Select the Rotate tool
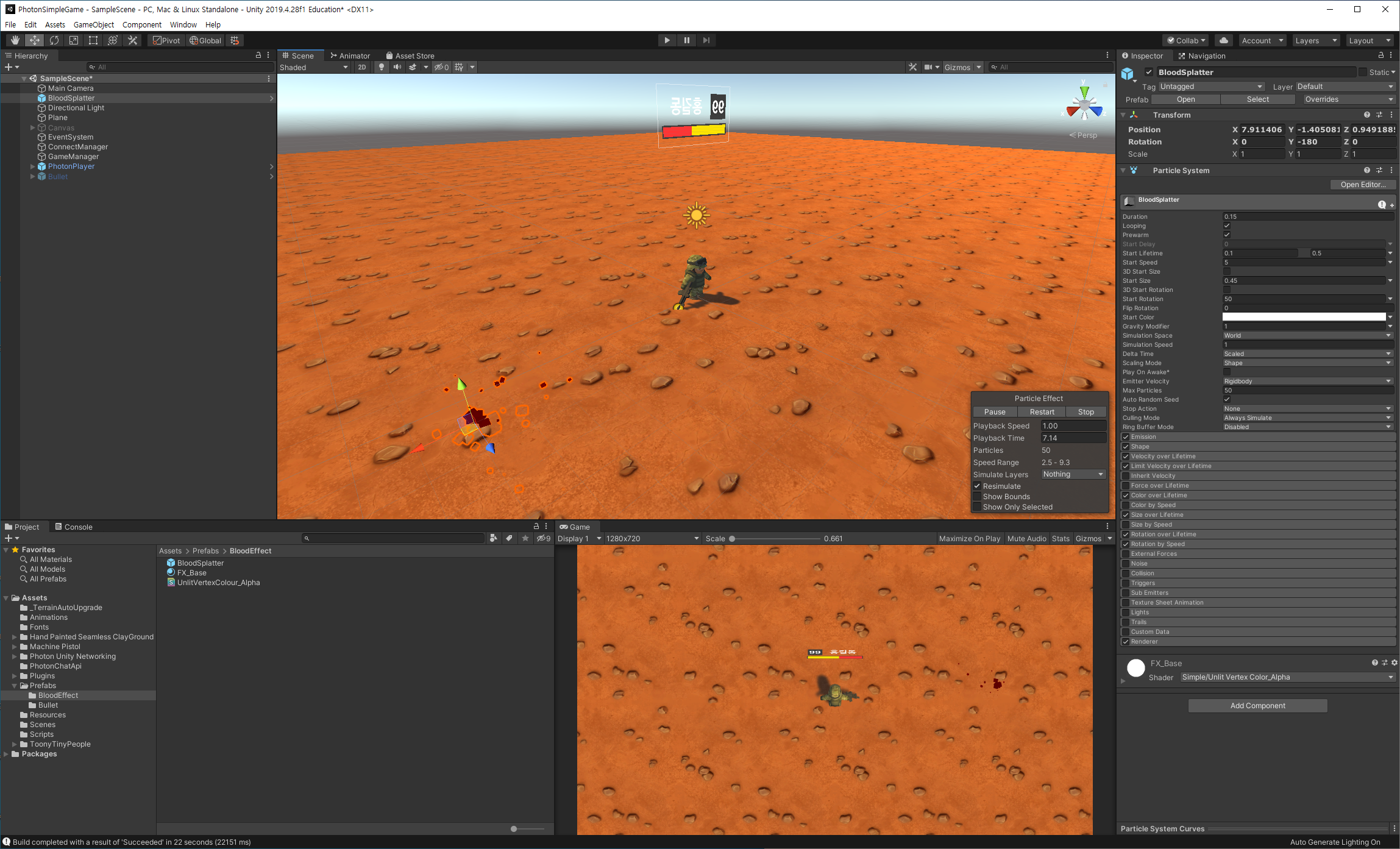 [54, 40]
